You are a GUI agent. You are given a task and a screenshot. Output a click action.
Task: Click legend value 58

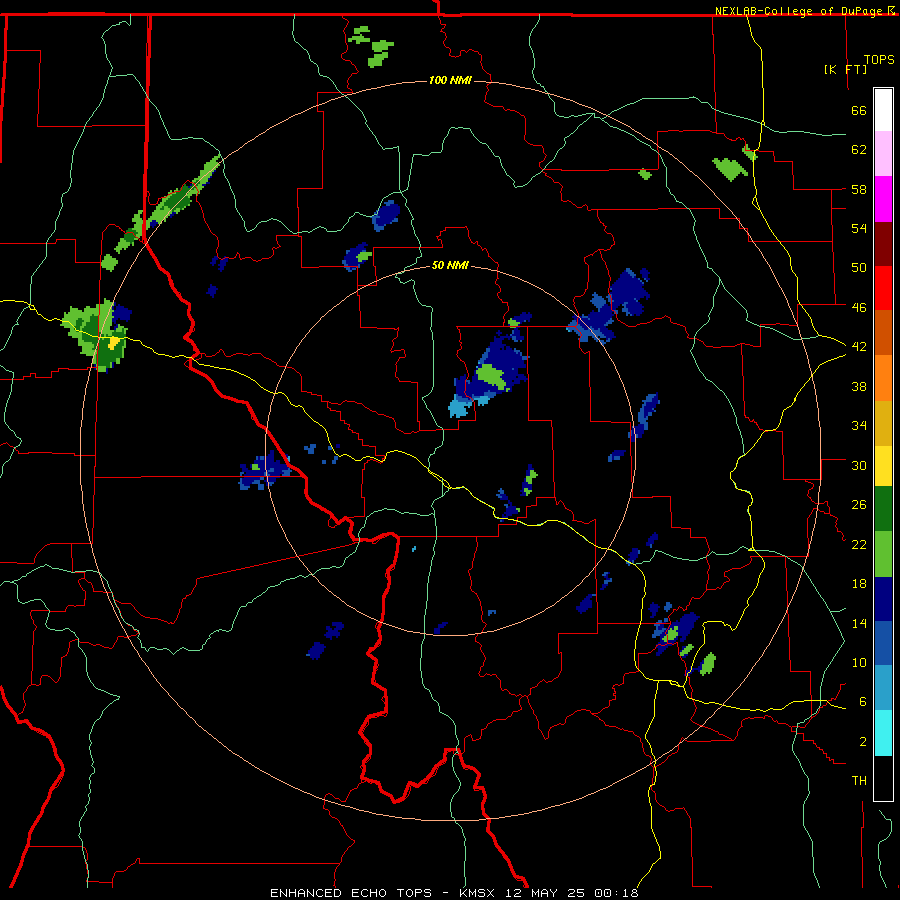(859, 189)
